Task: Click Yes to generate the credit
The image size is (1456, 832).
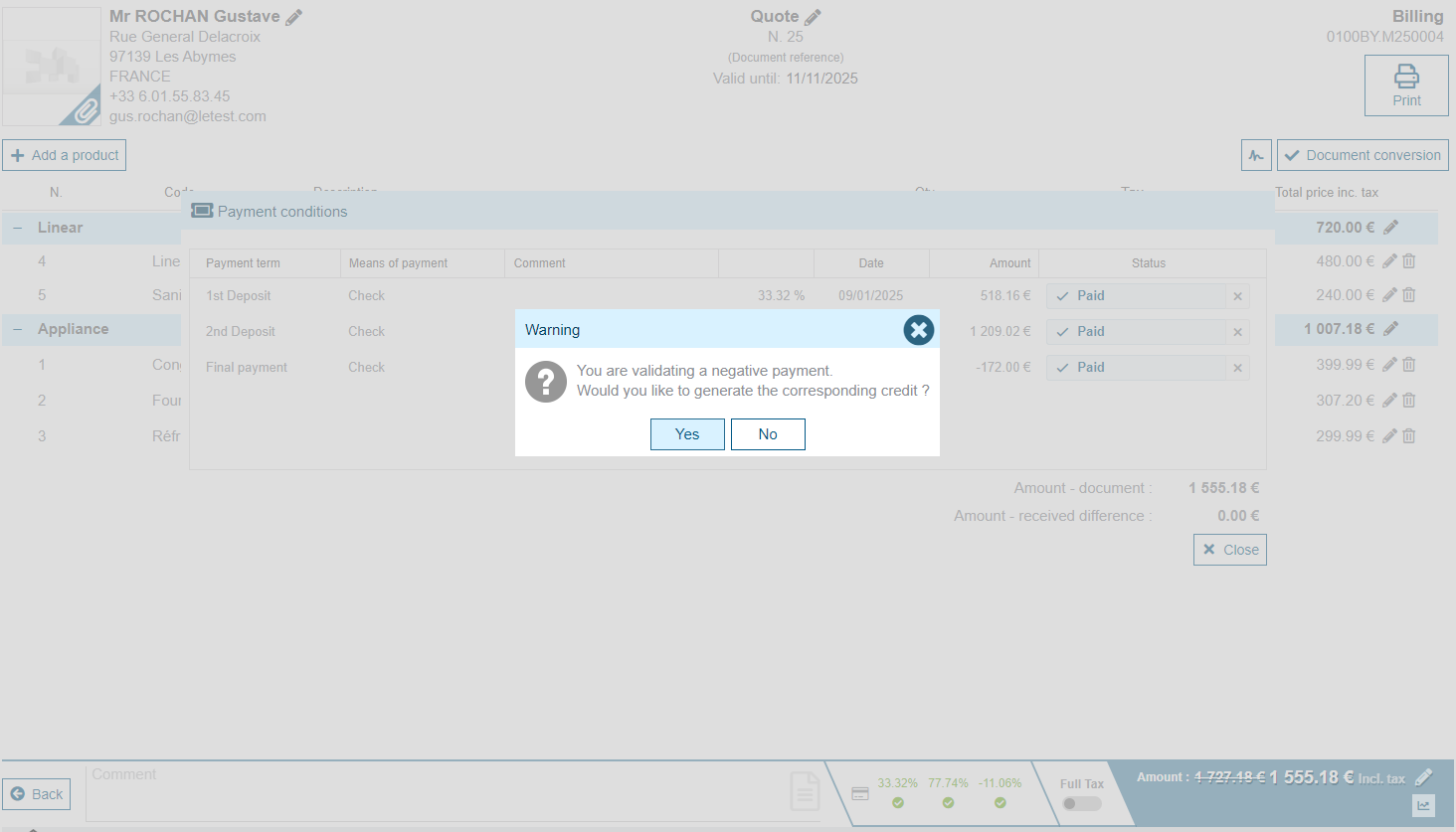Action: [x=687, y=434]
